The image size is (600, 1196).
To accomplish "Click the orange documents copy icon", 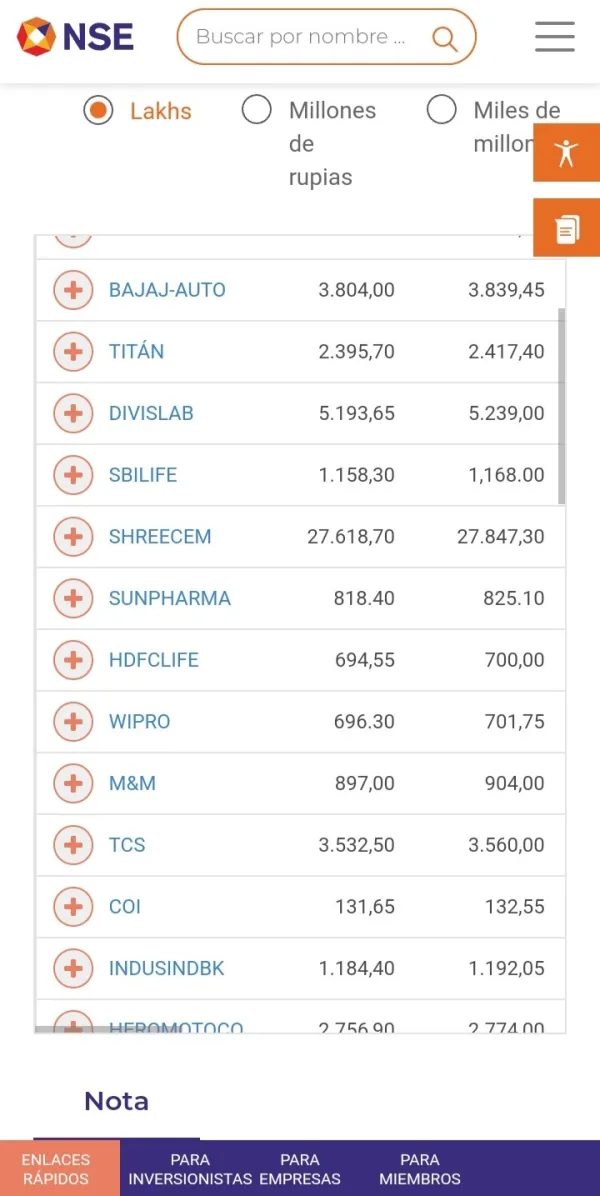I will [567, 229].
